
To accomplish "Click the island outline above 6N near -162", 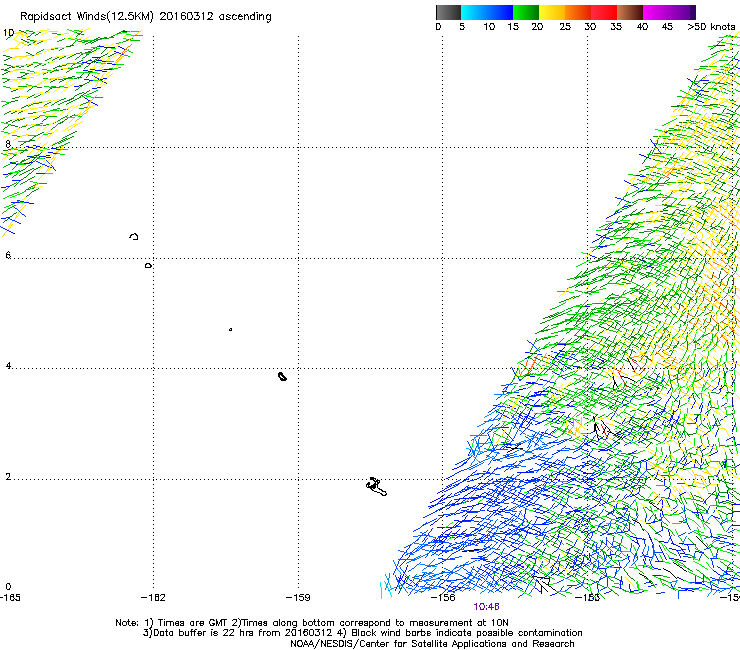I will [134, 236].
